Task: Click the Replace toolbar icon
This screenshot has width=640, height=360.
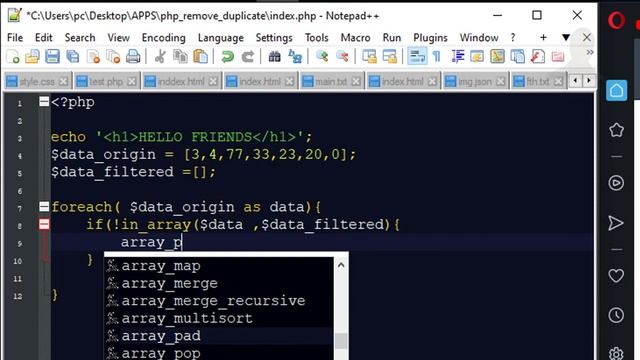Action: coord(295,57)
